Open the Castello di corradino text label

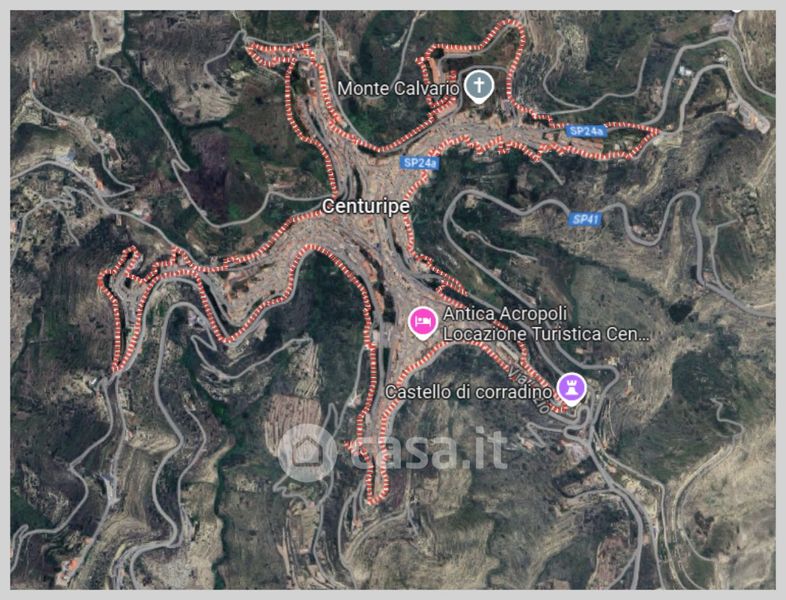(468, 392)
